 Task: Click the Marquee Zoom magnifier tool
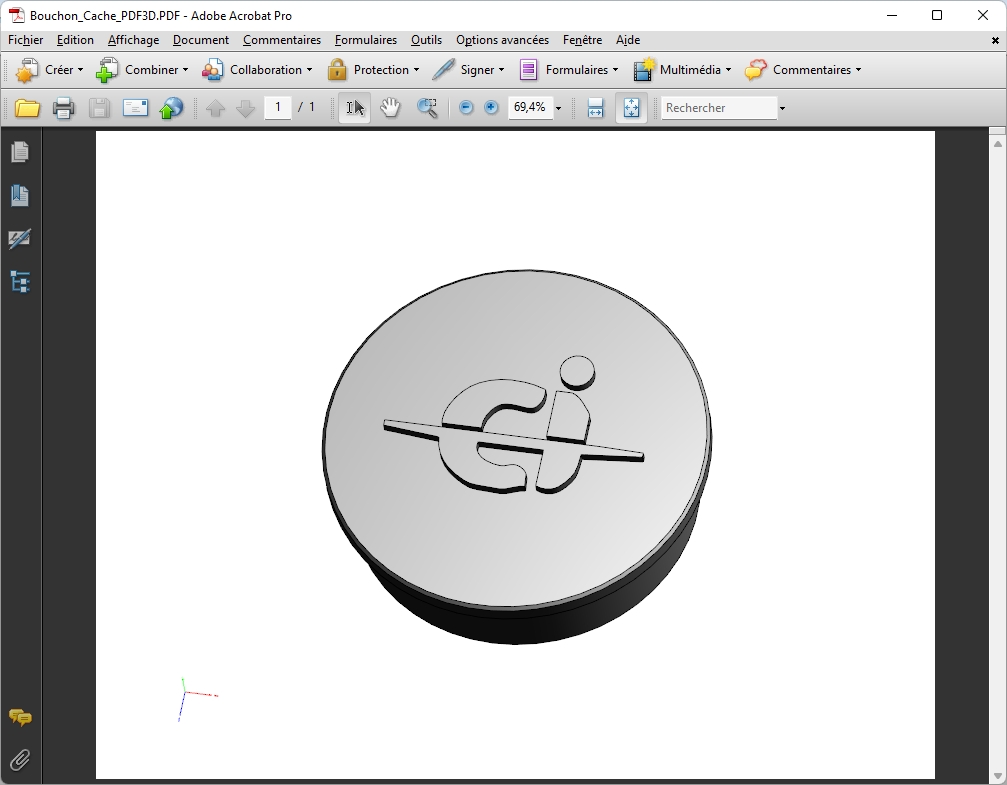coord(427,108)
